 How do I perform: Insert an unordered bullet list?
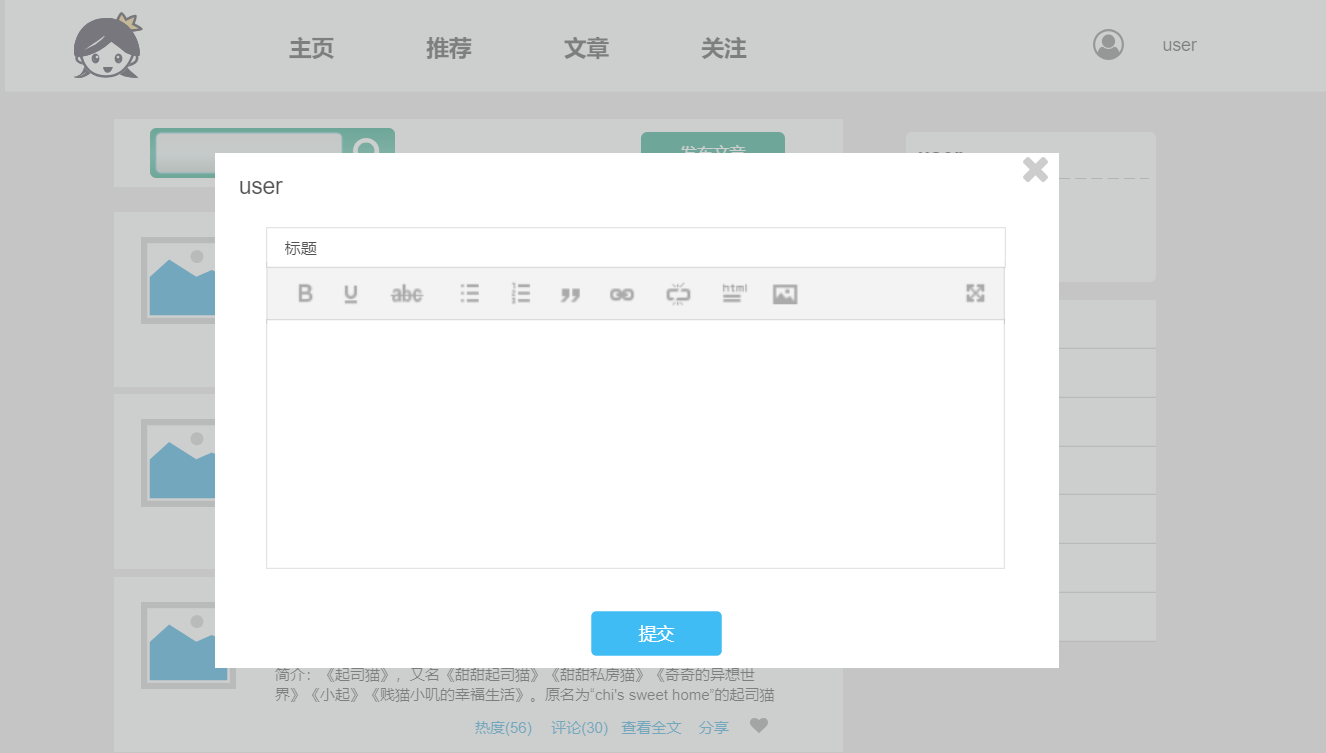click(469, 293)
